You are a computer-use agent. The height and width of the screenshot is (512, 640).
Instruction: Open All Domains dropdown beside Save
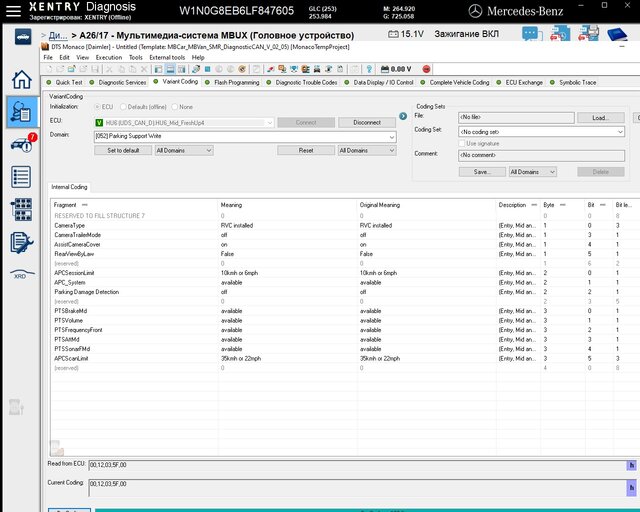533,172
